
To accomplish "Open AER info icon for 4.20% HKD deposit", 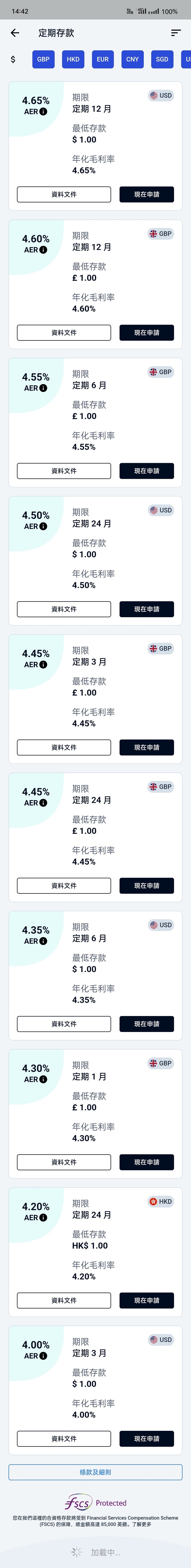I will point(43,1217).
